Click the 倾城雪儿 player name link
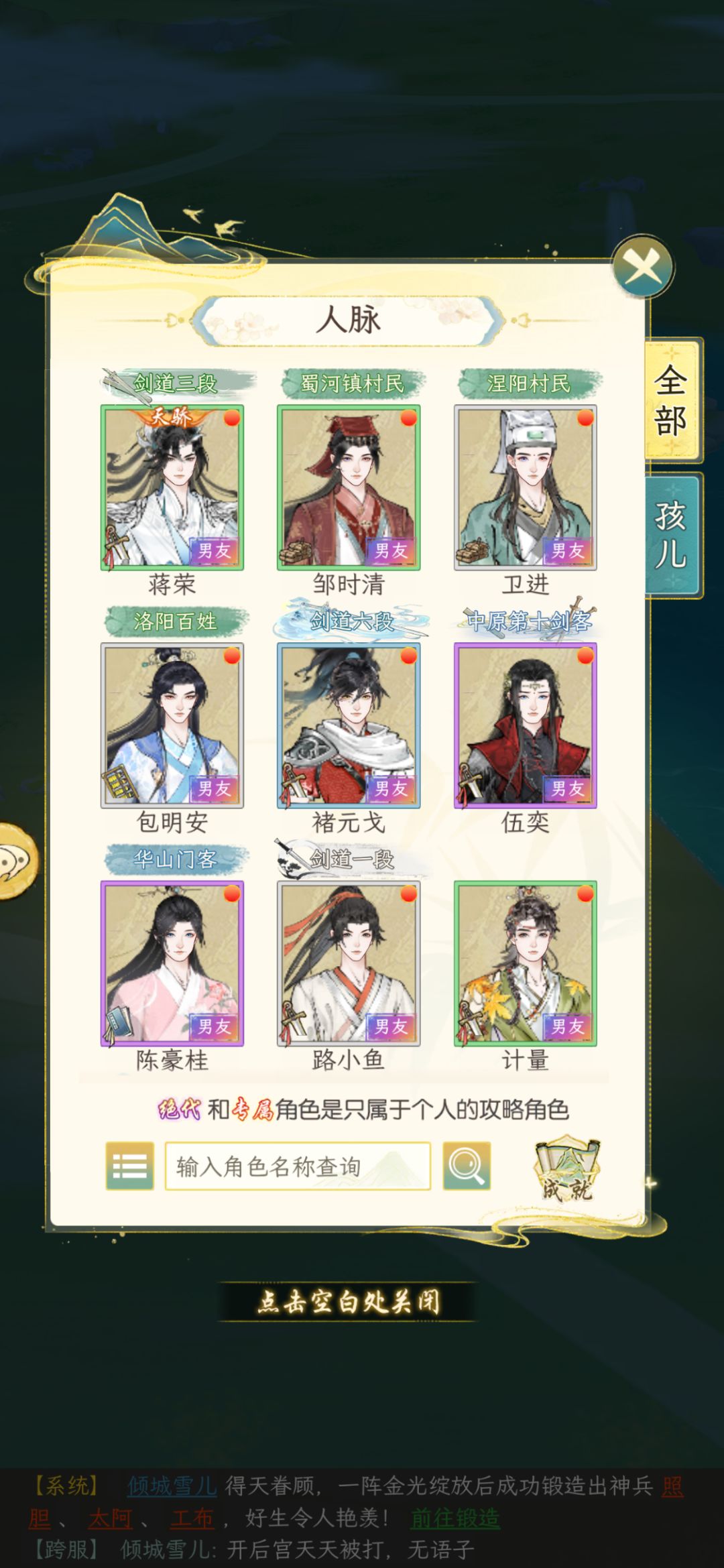Screen dimensions: 724x1568 (172, 1486)
